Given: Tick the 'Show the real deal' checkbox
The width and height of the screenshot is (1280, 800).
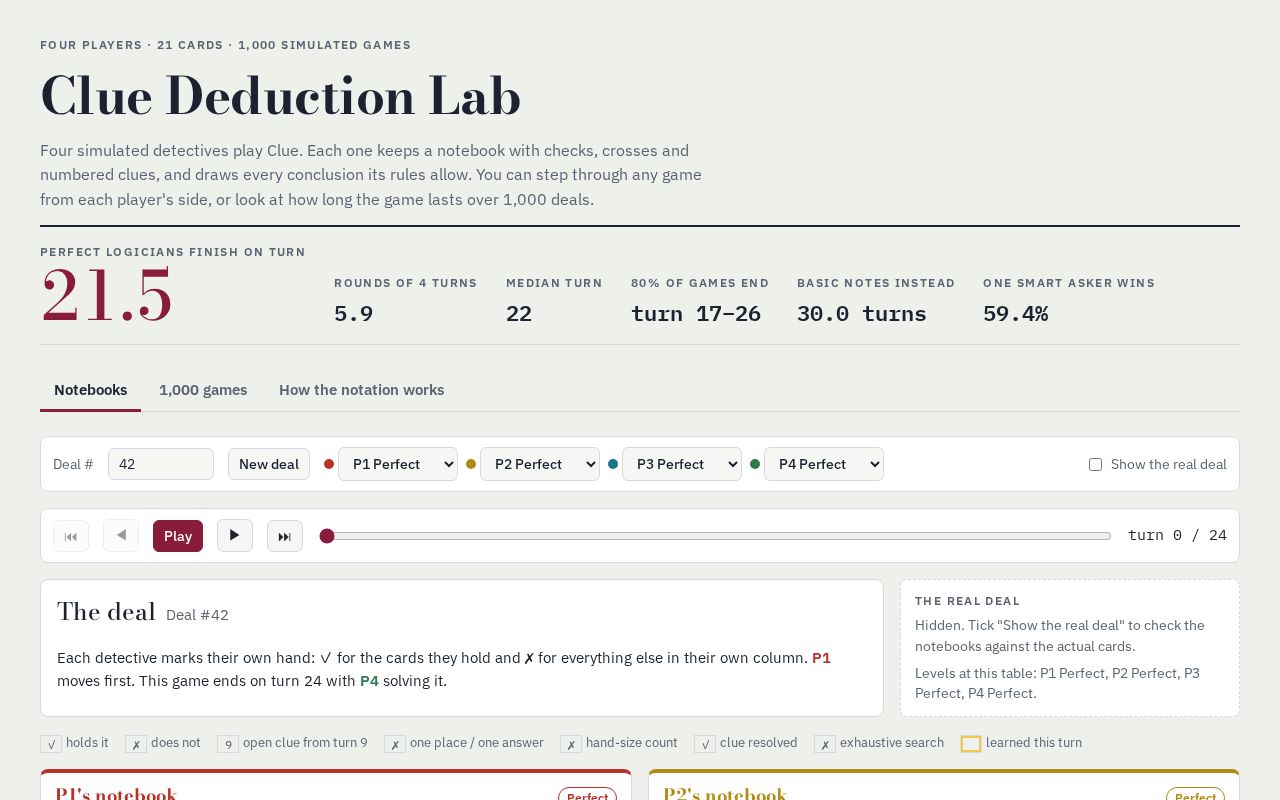Looking at the screenshot, I should pos(1095,464).
